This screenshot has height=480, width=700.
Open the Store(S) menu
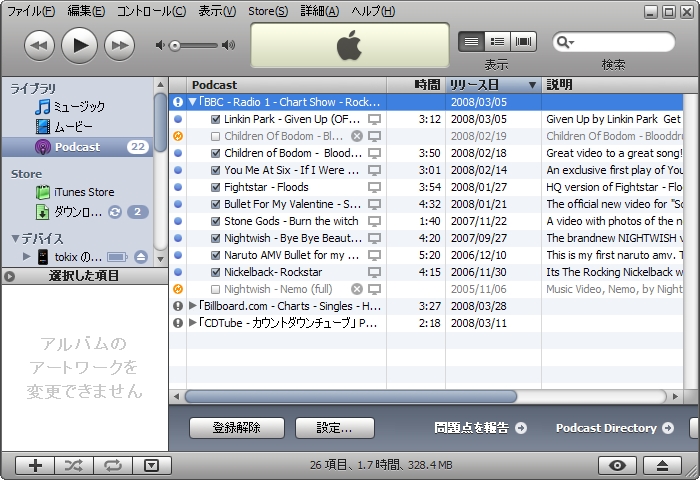268,11
